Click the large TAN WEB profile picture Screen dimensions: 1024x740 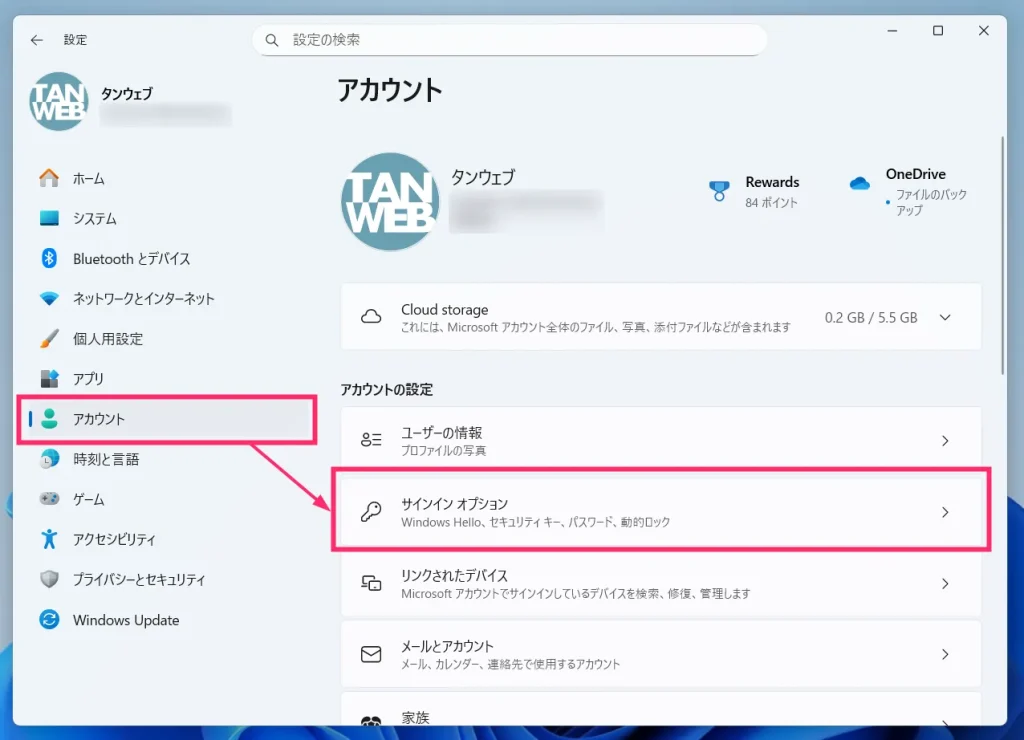390,202
